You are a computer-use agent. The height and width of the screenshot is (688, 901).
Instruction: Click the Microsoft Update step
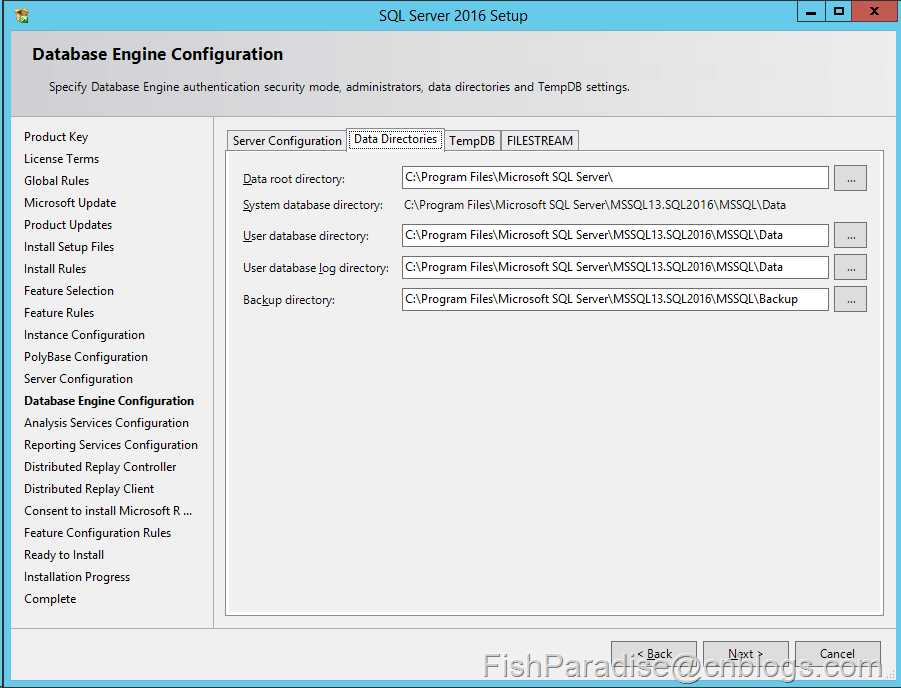click(x=70, y=203)
